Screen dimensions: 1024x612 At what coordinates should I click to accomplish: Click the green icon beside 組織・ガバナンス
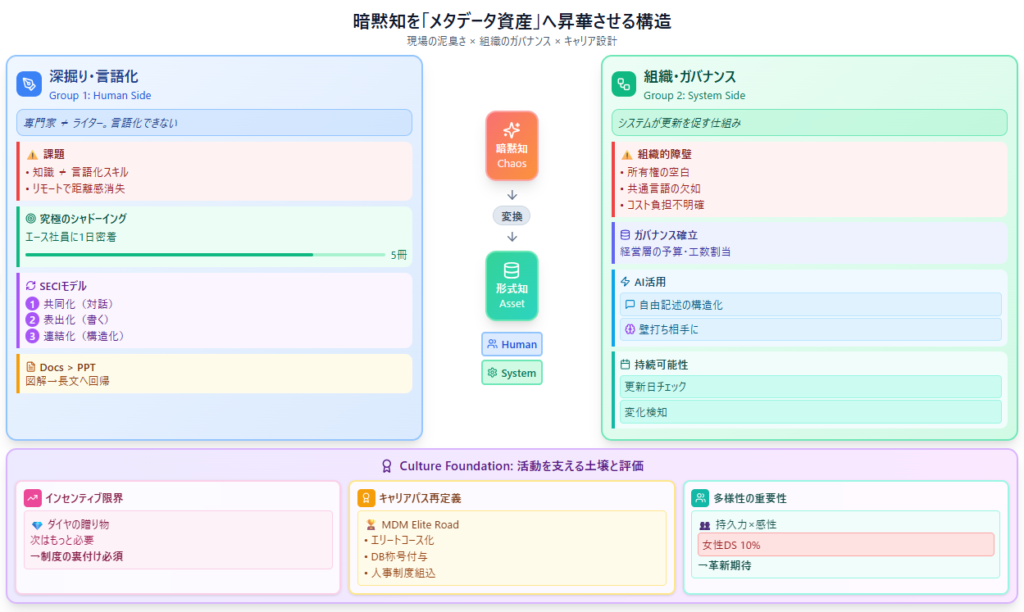coord(624,84)
